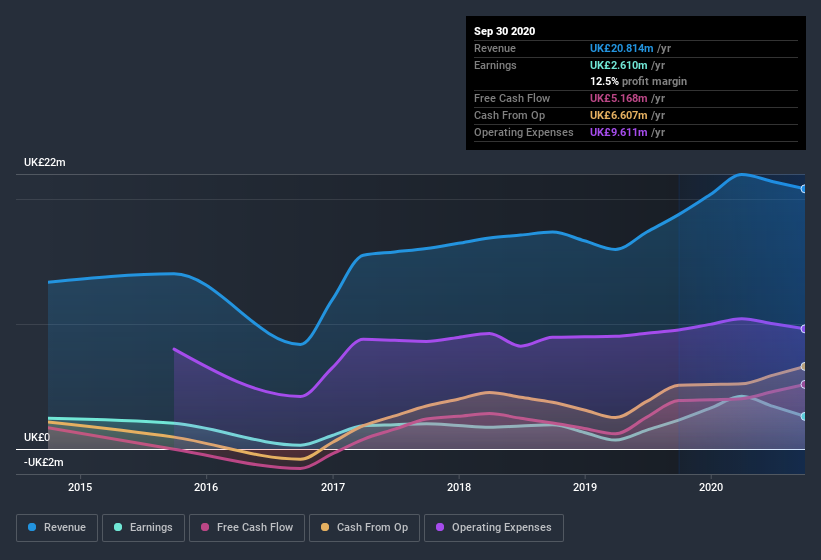The height and width of the screenshot is (560, 821).
Task: Click the Cash From Op end data point marker
Action: coord(804,366)
